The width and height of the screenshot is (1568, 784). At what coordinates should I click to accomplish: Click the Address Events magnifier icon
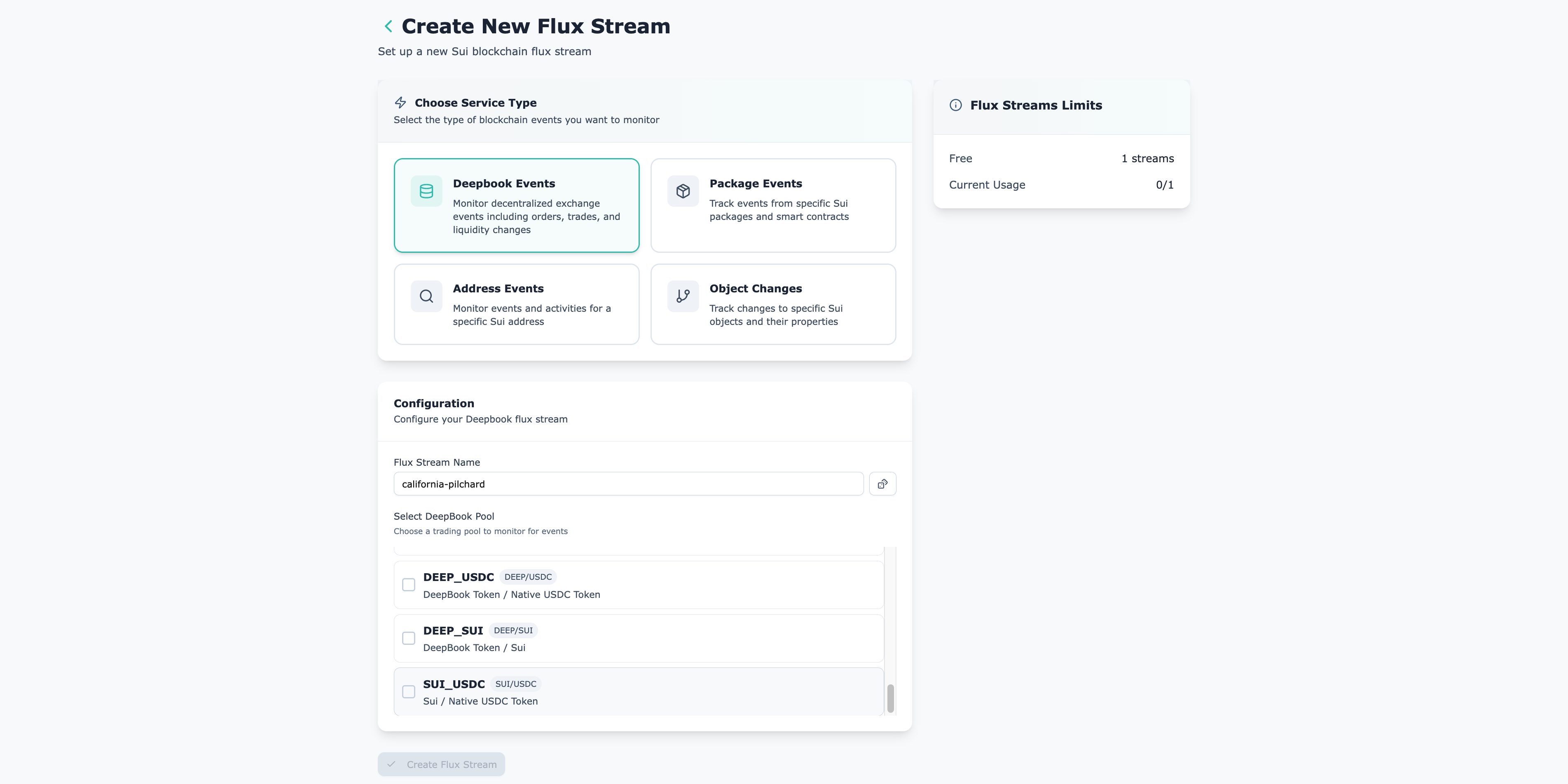click(426, 296)
